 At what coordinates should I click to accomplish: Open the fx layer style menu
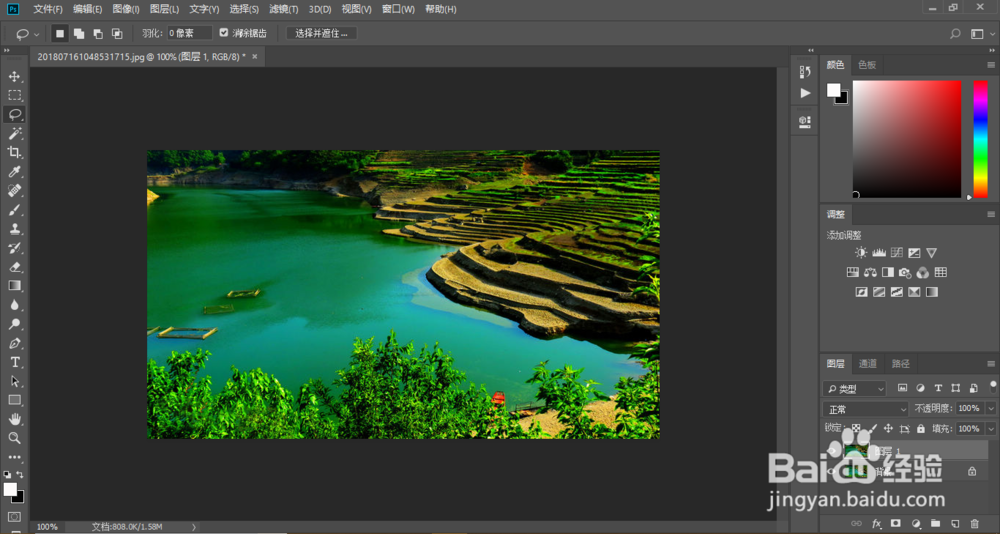click(876, 523)
